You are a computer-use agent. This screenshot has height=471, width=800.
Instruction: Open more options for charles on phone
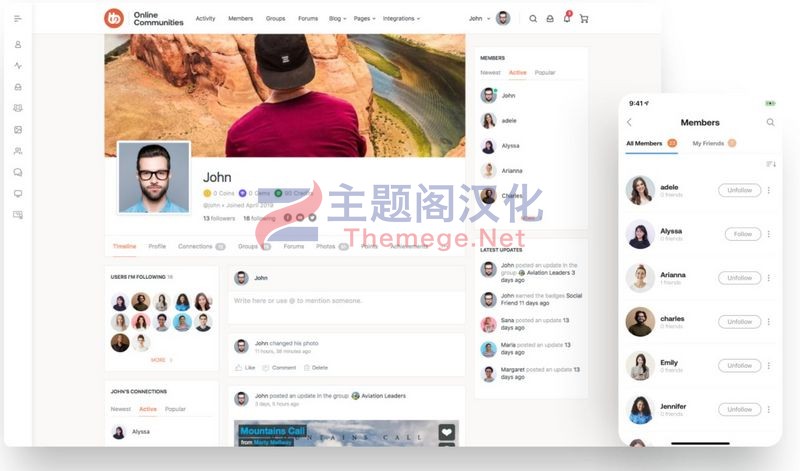pyautogui.click(x=768, y=322)
